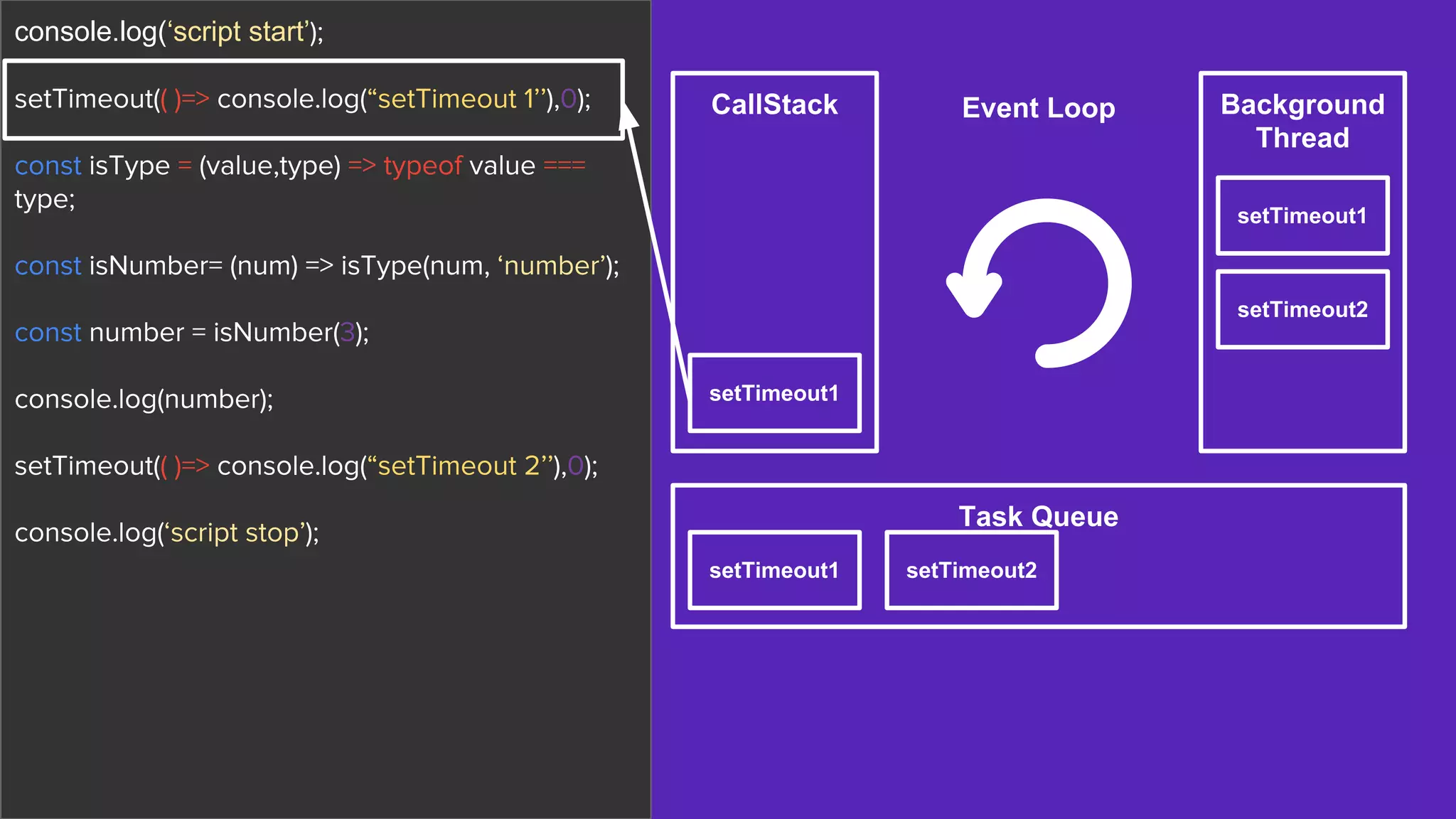The height and width of the screenshot is (819, 1456).
Task: Click the CallStack heading
Action: (x=774, y=105)
